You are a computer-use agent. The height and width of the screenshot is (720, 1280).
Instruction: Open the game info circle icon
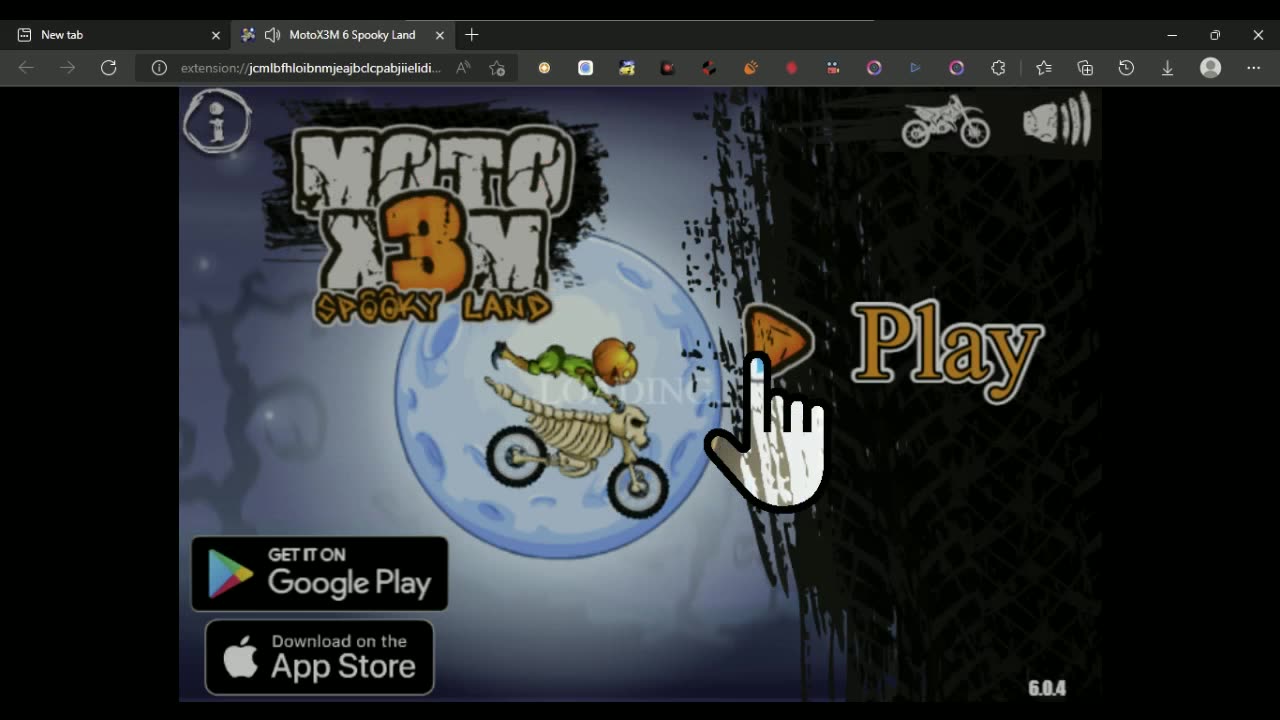coord(217,121)
